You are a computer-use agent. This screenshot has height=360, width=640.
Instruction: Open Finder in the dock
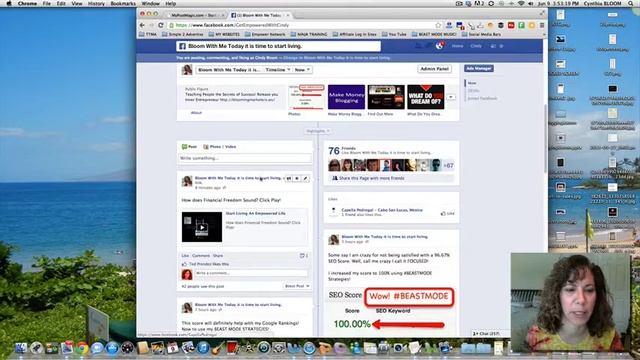pos(21,348)
